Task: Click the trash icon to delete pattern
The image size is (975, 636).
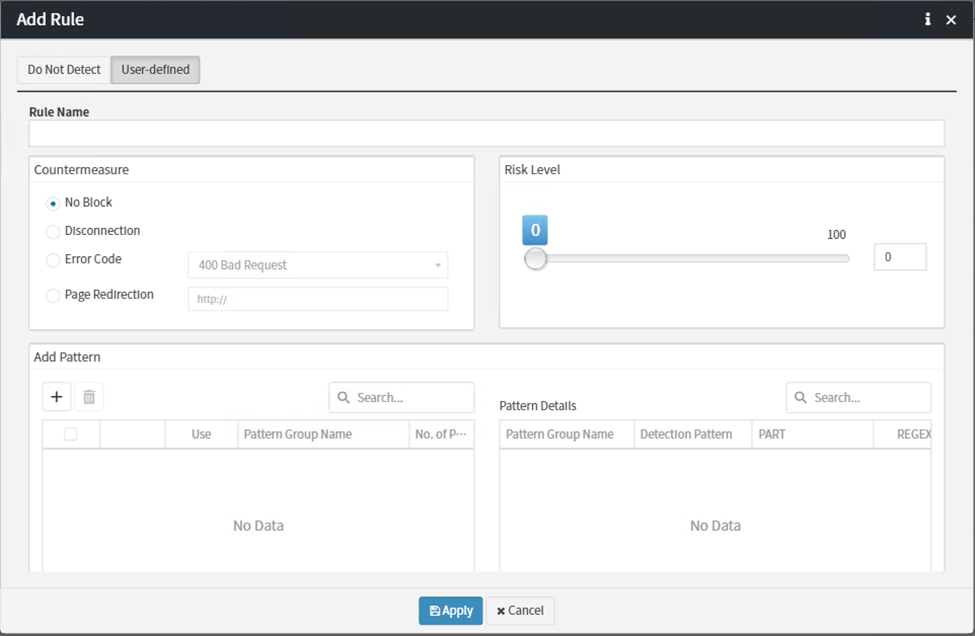Action: [89, 397]
